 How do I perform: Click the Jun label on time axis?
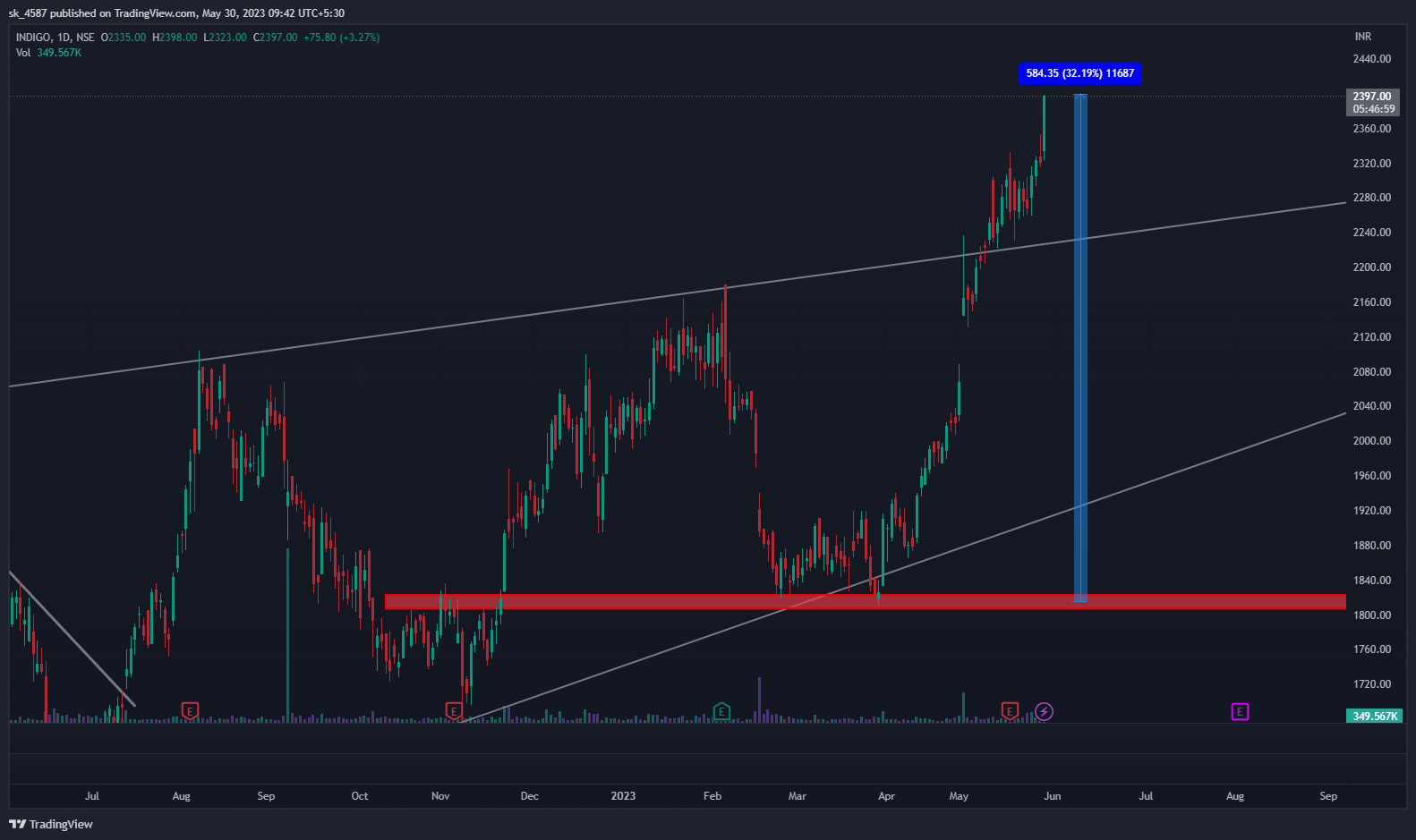click(x=1053, y=796)
